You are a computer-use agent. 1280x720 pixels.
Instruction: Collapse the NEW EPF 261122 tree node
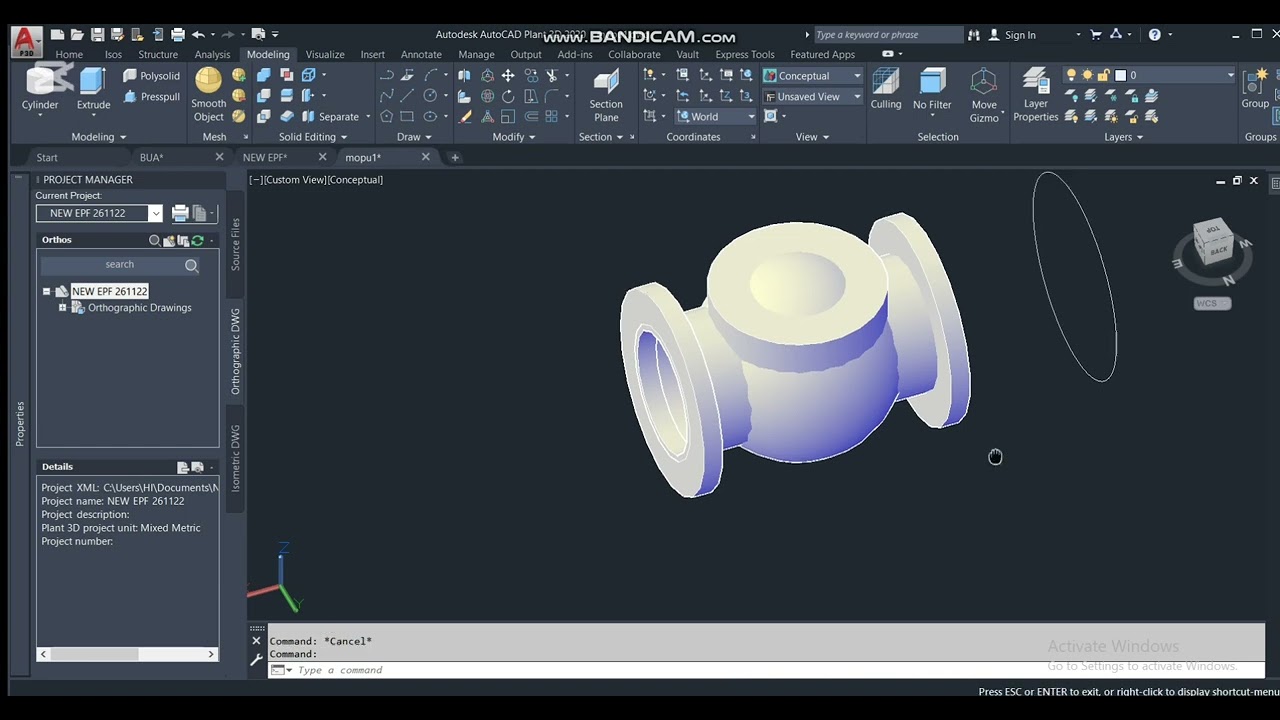point(46,292)
